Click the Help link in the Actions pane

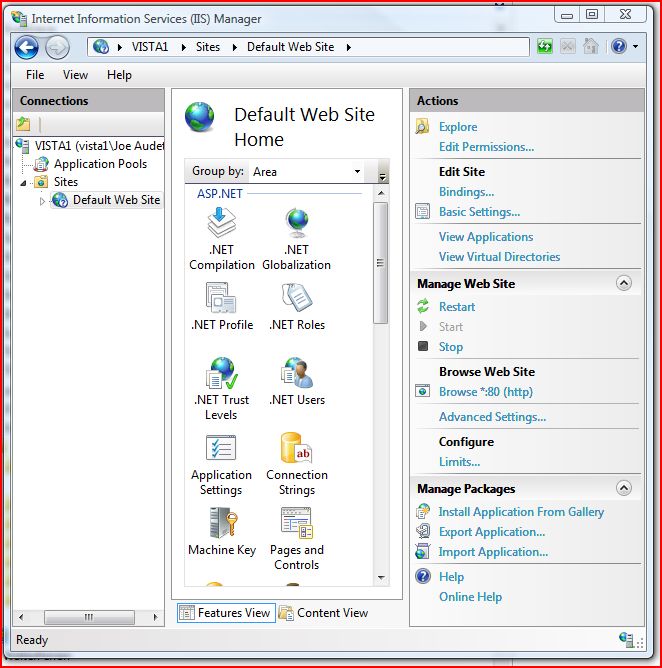(x=452, y=577)
